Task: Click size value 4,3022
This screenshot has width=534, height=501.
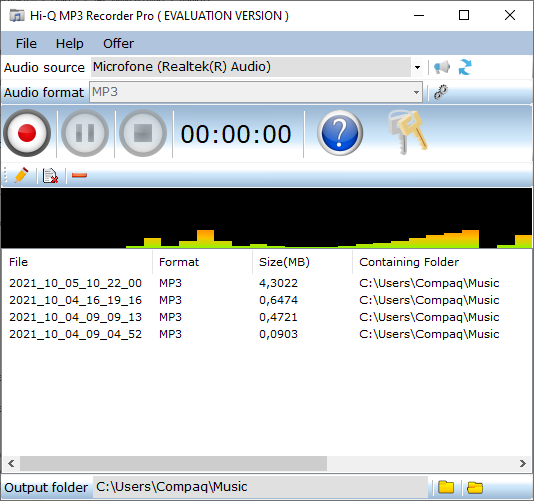Action: coord(278,283)
